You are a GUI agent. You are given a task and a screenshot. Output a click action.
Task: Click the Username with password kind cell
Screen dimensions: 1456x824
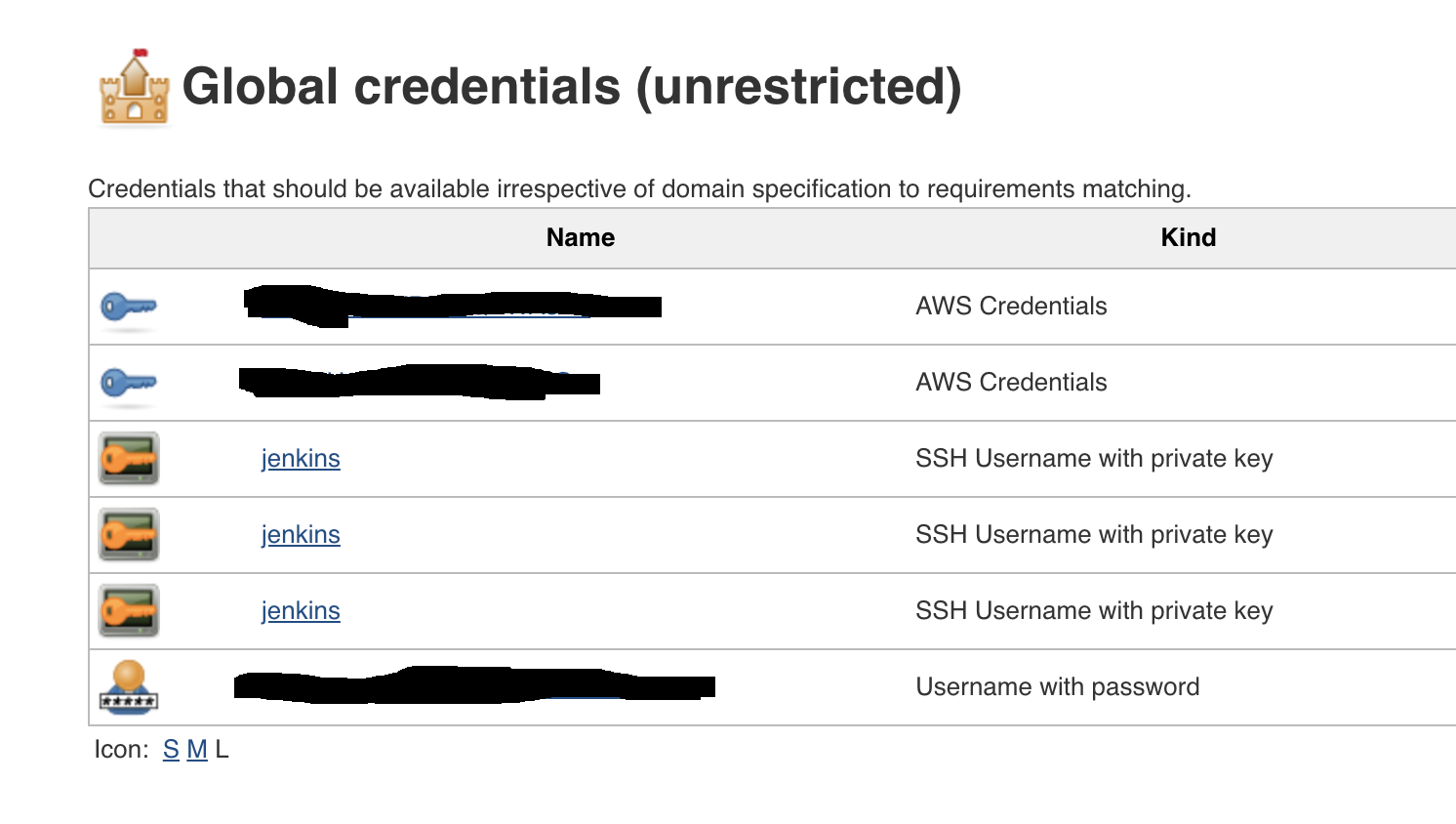[1058, 687]
